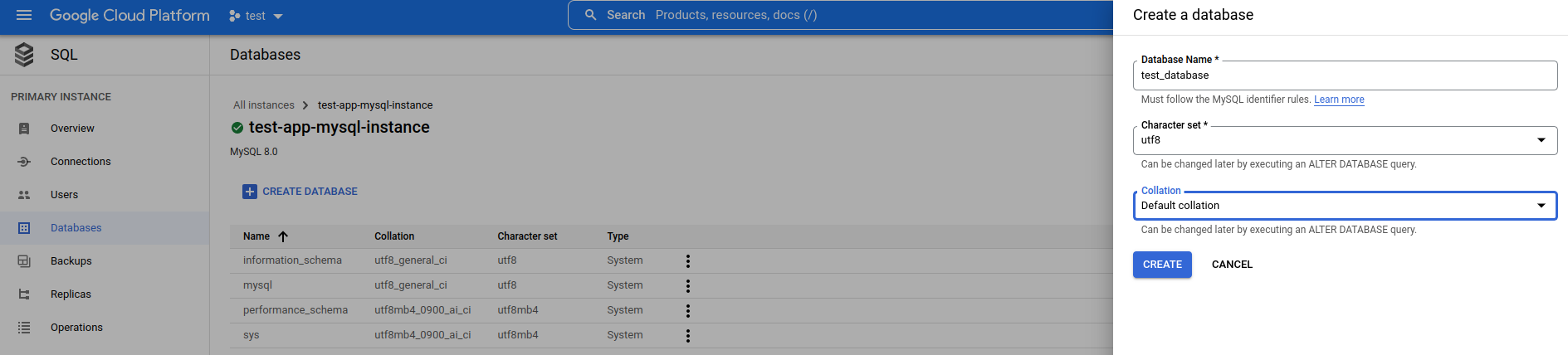Click the Connections sidebar icon
This screenshot has width=1568, height=355.
24,162
